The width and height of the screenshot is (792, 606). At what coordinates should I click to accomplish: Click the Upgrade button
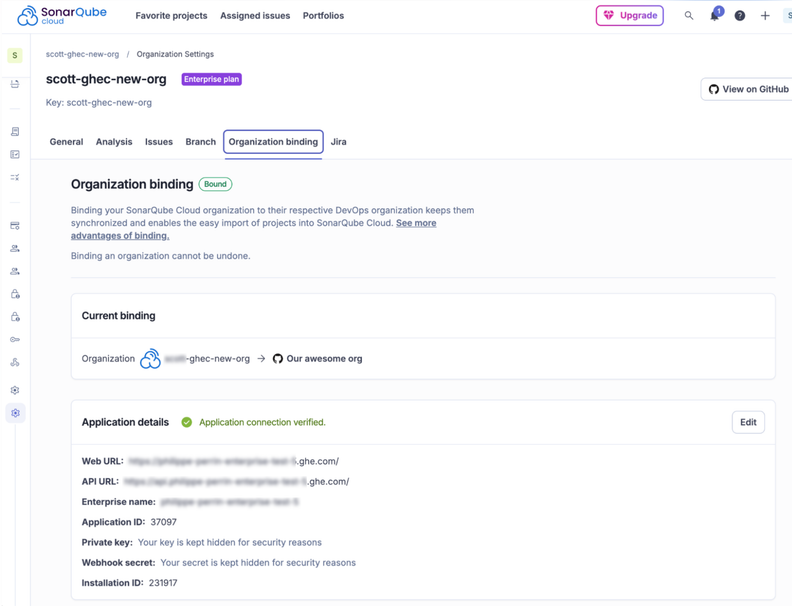click(x=629, y=16)
